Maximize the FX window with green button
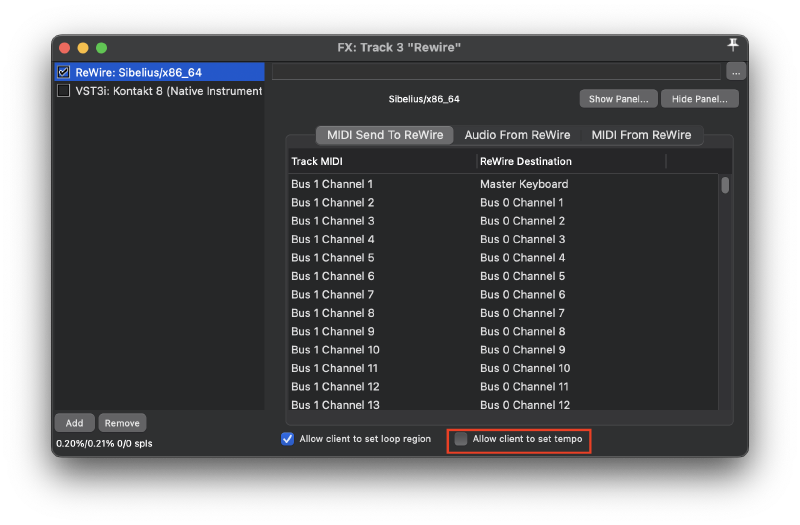This screenshot has height=525, width=800. pyautogui.click(x=102, y=48)
